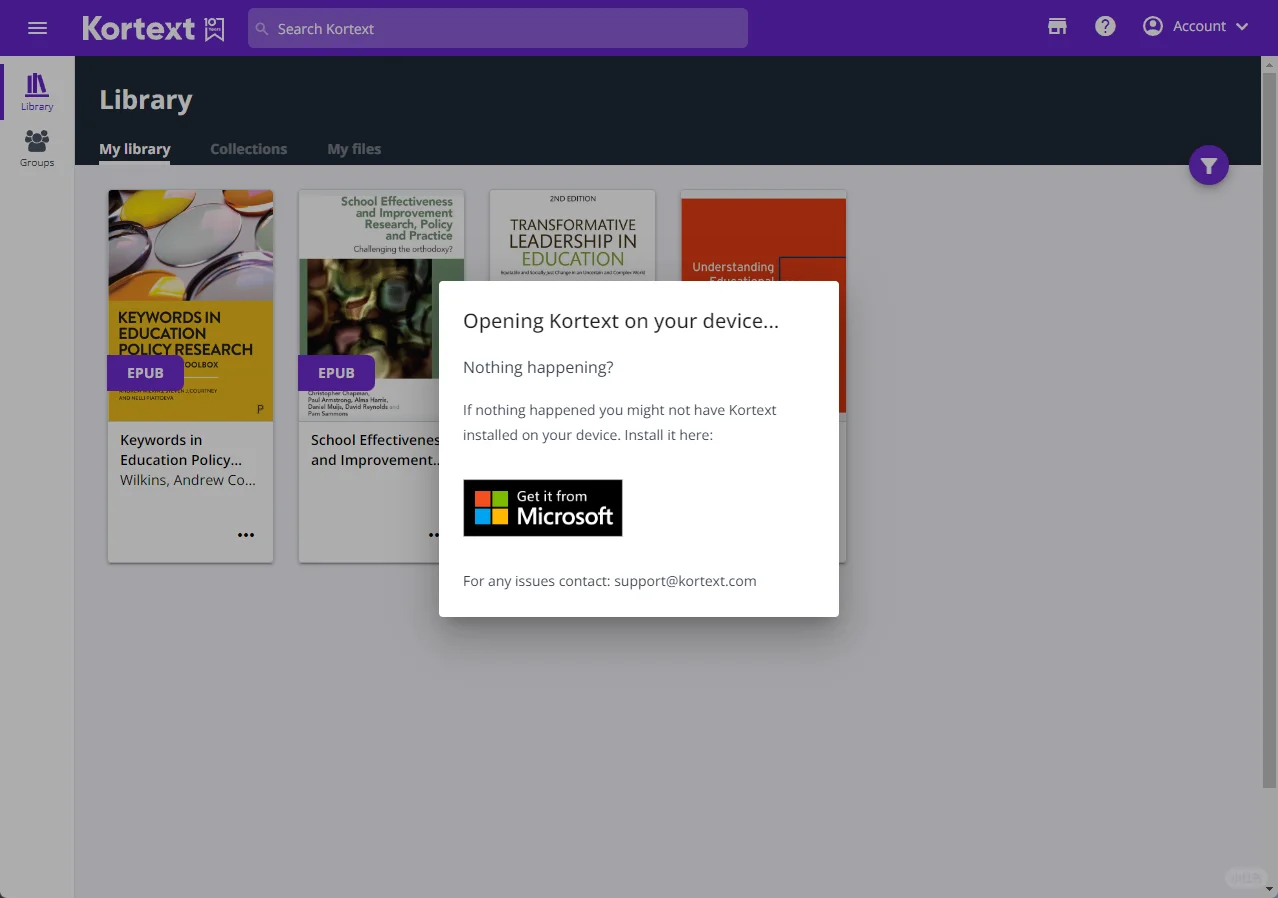The image size is (1278, 898).
Task: Click the Kortext logo
Action: coord(154,28)
